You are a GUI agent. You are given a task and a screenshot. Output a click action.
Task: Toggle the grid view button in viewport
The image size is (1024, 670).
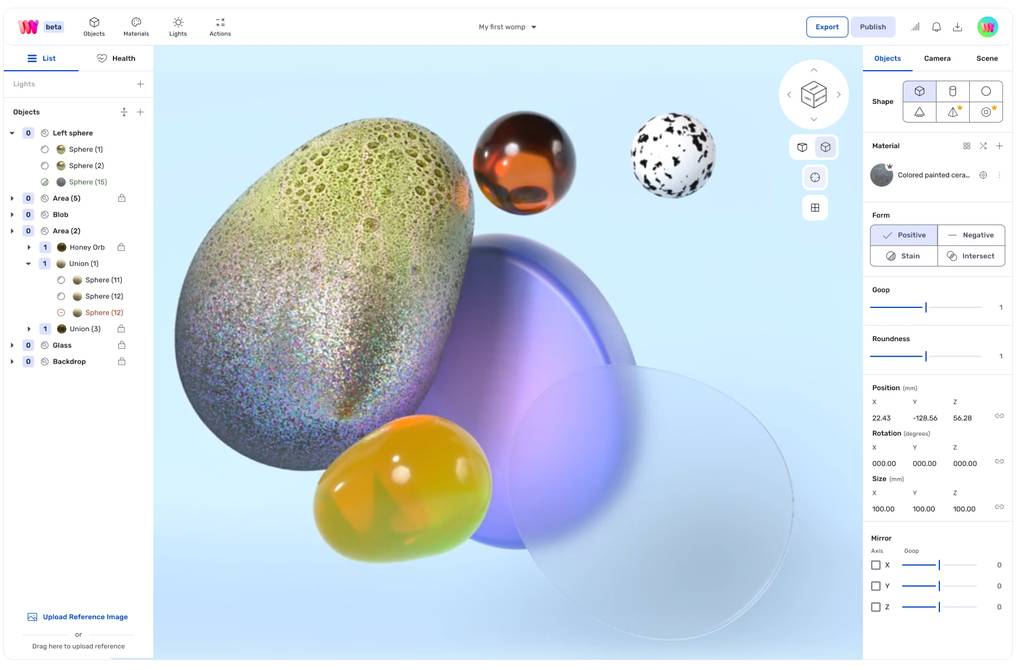[x=815, y=208]
